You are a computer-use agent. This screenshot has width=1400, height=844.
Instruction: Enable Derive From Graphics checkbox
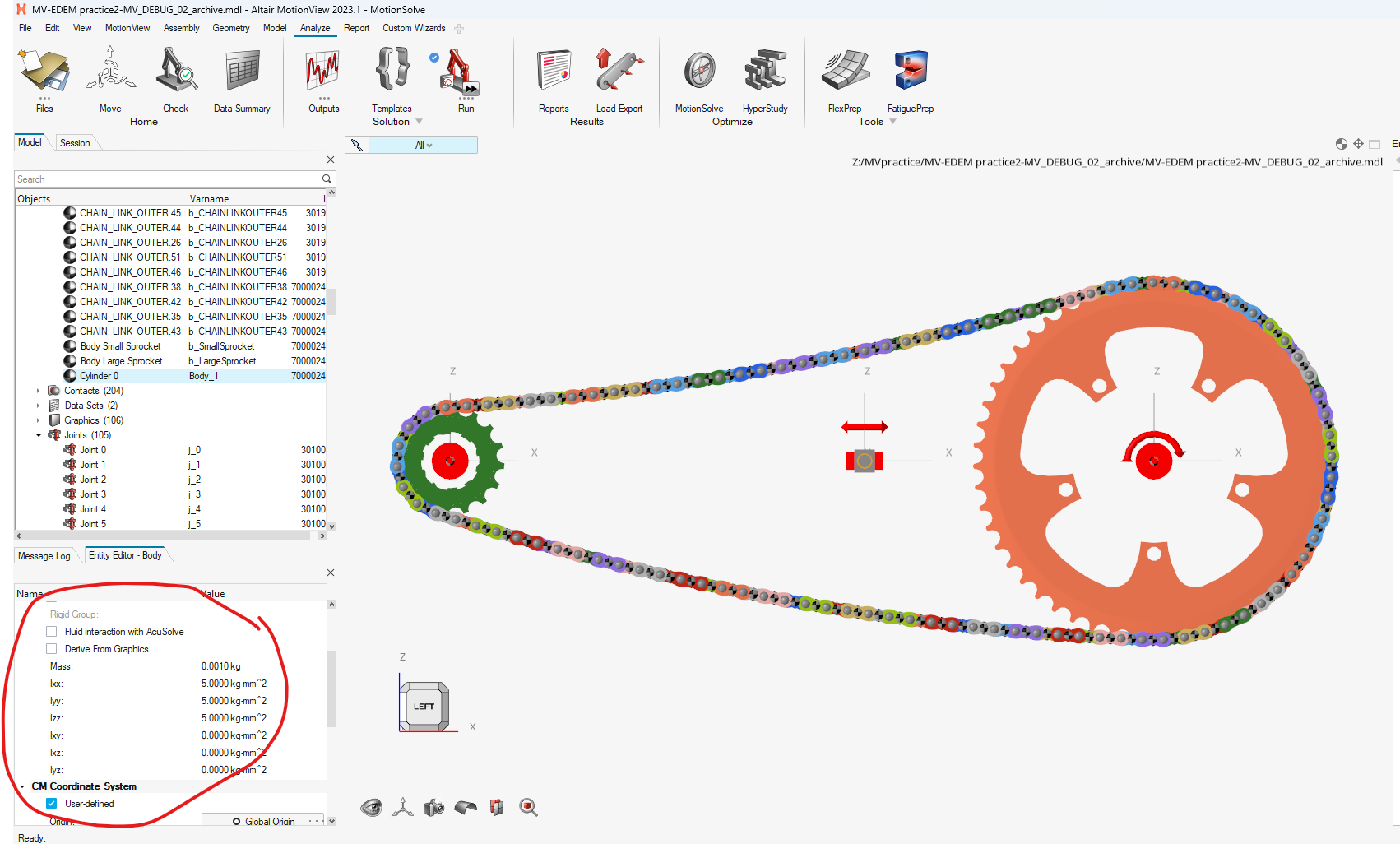52,649
